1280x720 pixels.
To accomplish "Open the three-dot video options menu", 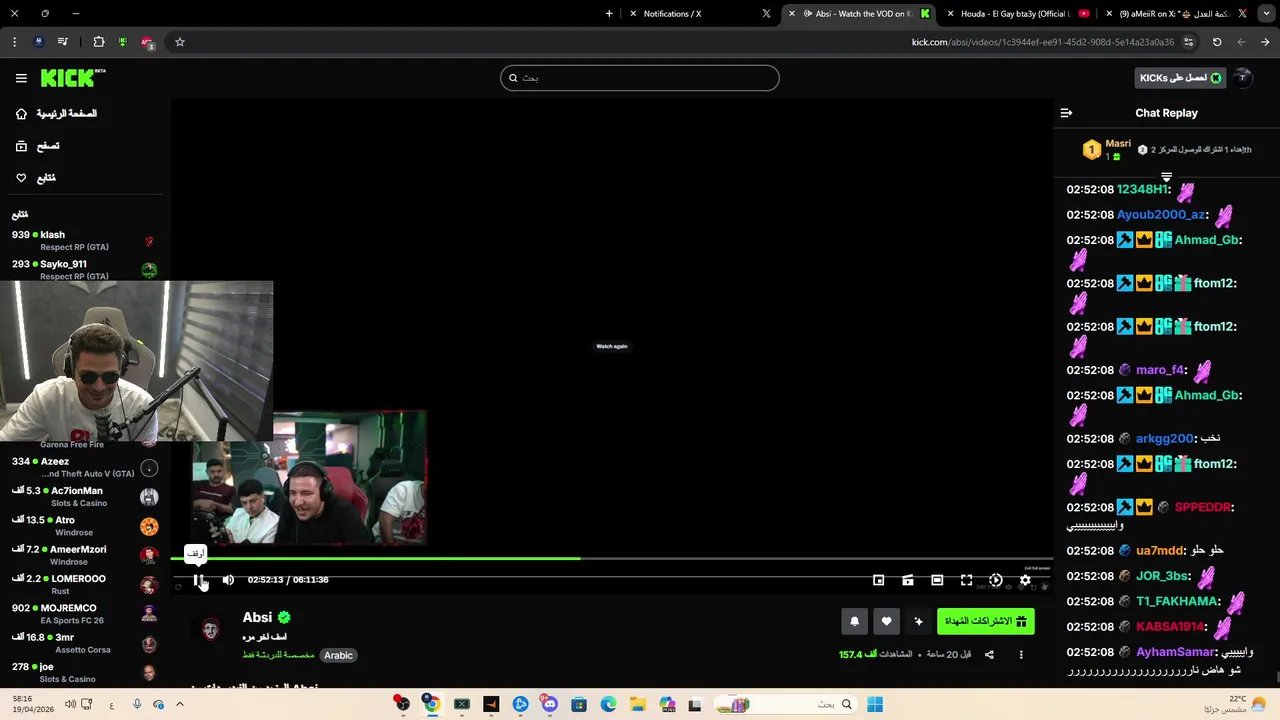I will pyautogui.click(x=1021, y=655).
